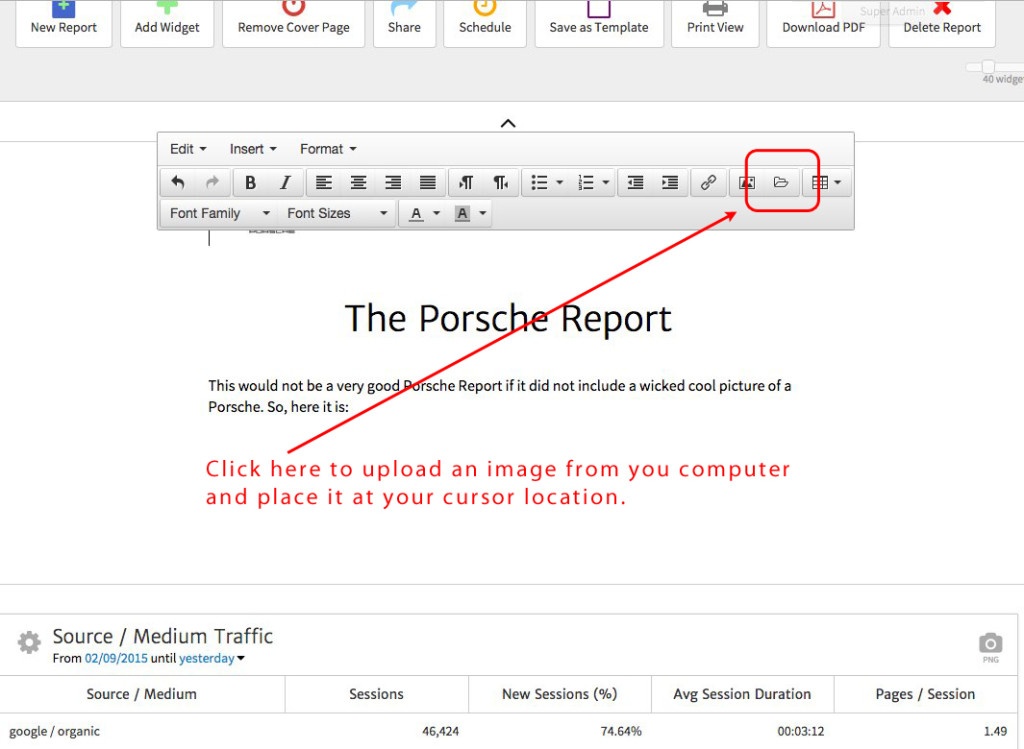
Task: Open the Insert Image tool
Action: 746,182
